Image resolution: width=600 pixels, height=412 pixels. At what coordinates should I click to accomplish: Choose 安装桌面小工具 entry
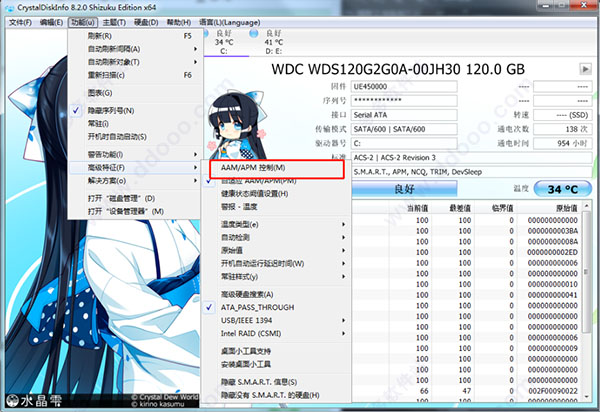click(x=276, y=364)
